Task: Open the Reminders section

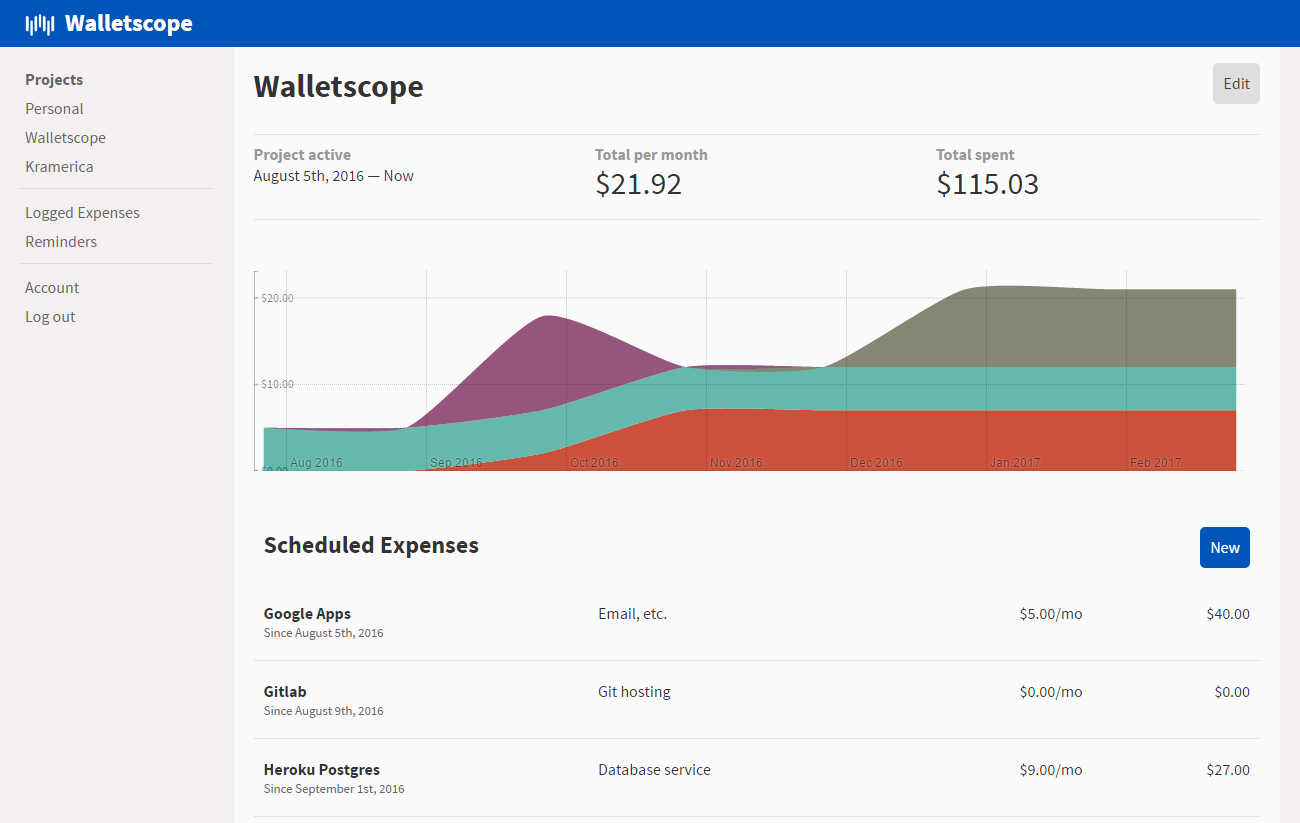Action: coord(61,241)
